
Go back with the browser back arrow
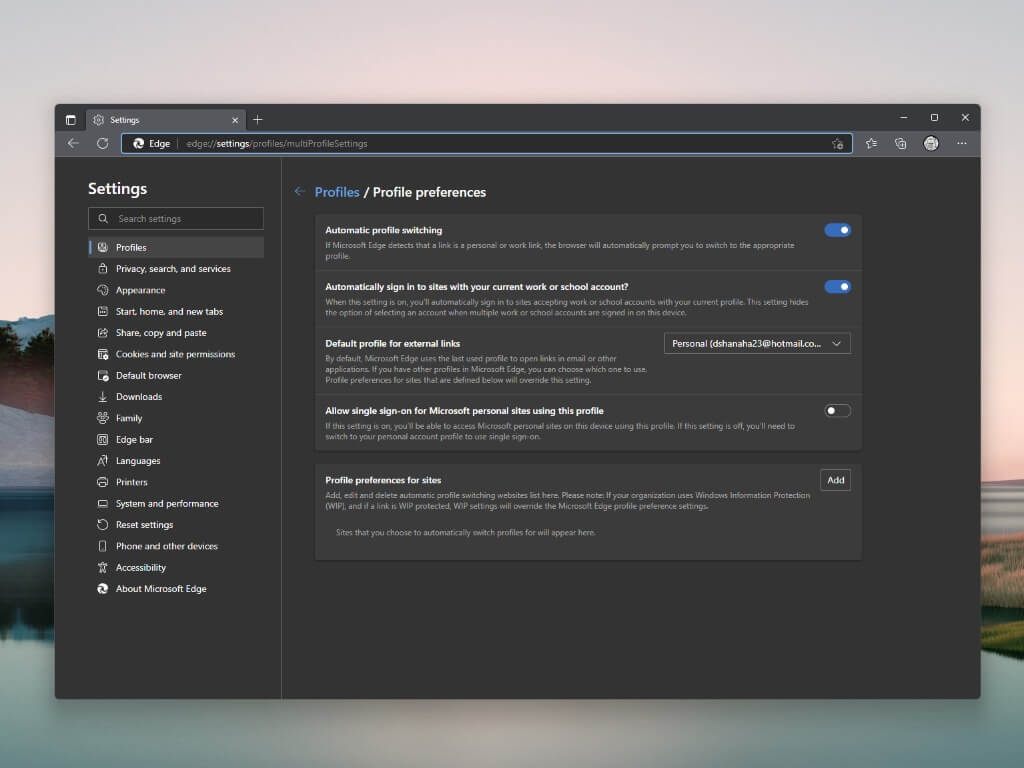pyautogui.click(x=73, y=143)
